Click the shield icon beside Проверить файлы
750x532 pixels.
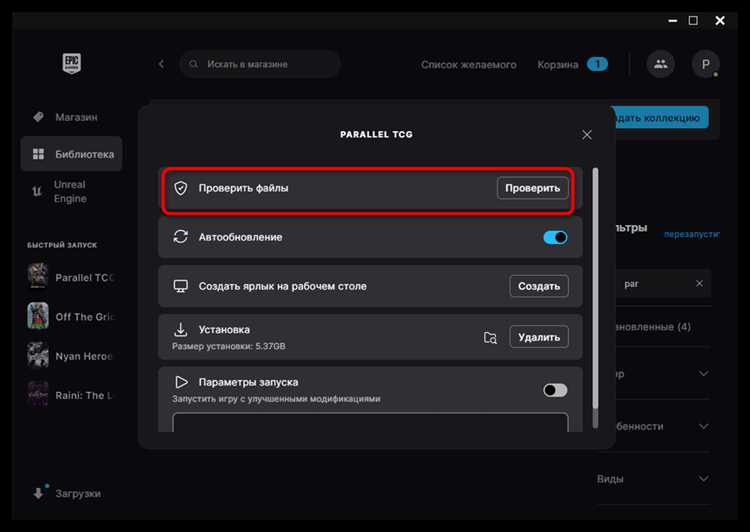(x=180, y=188)
